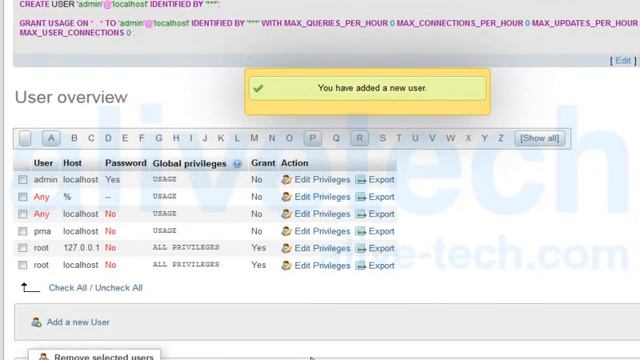
Task: Click export icon in root 127.0.0.1 row
Action: pos(360,248)
